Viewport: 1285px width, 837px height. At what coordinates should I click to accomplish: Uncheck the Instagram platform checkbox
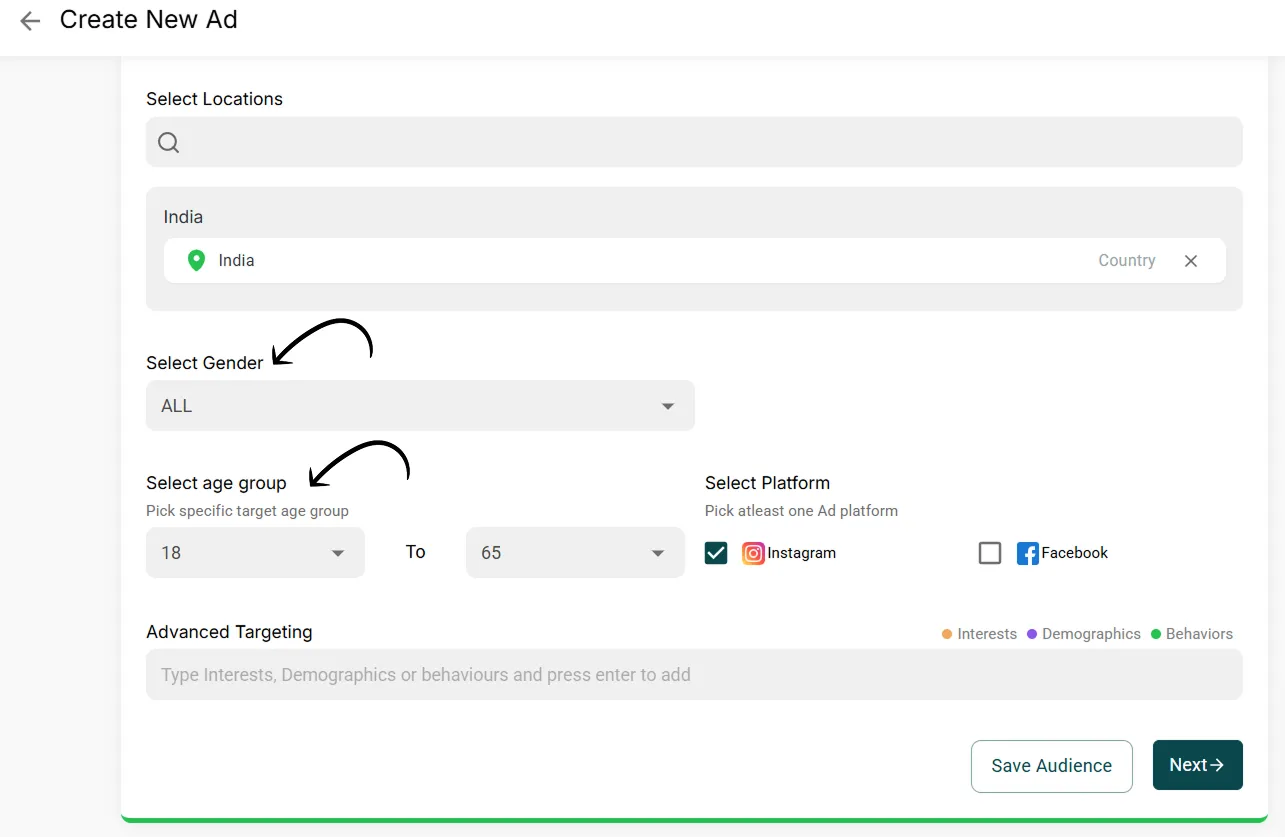[716, 553]
